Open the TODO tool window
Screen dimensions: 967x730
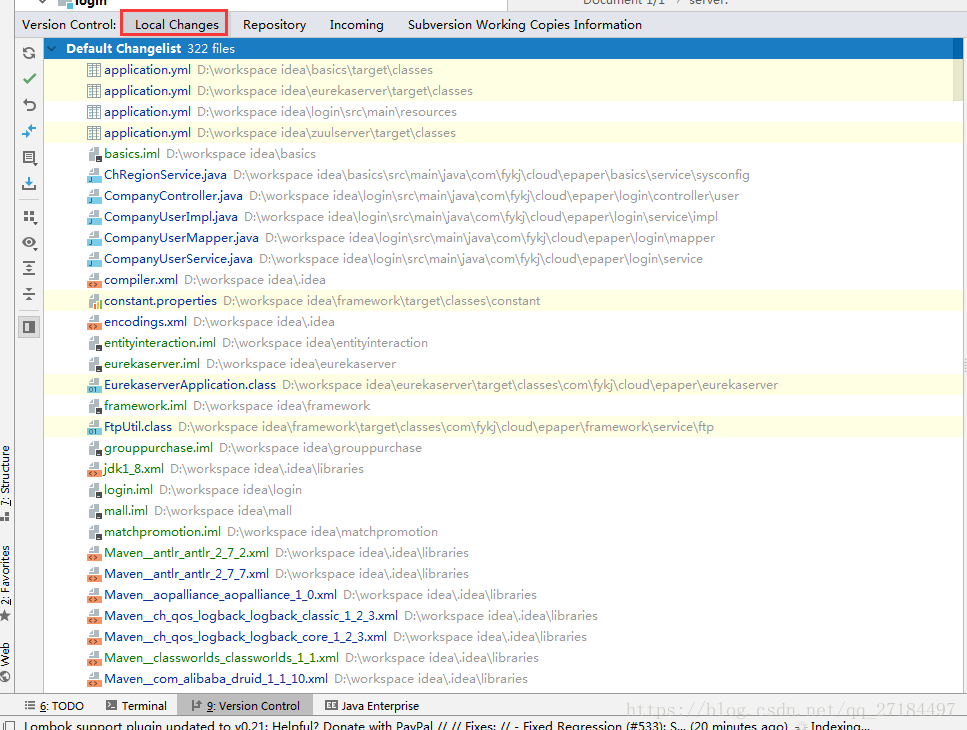55,705
